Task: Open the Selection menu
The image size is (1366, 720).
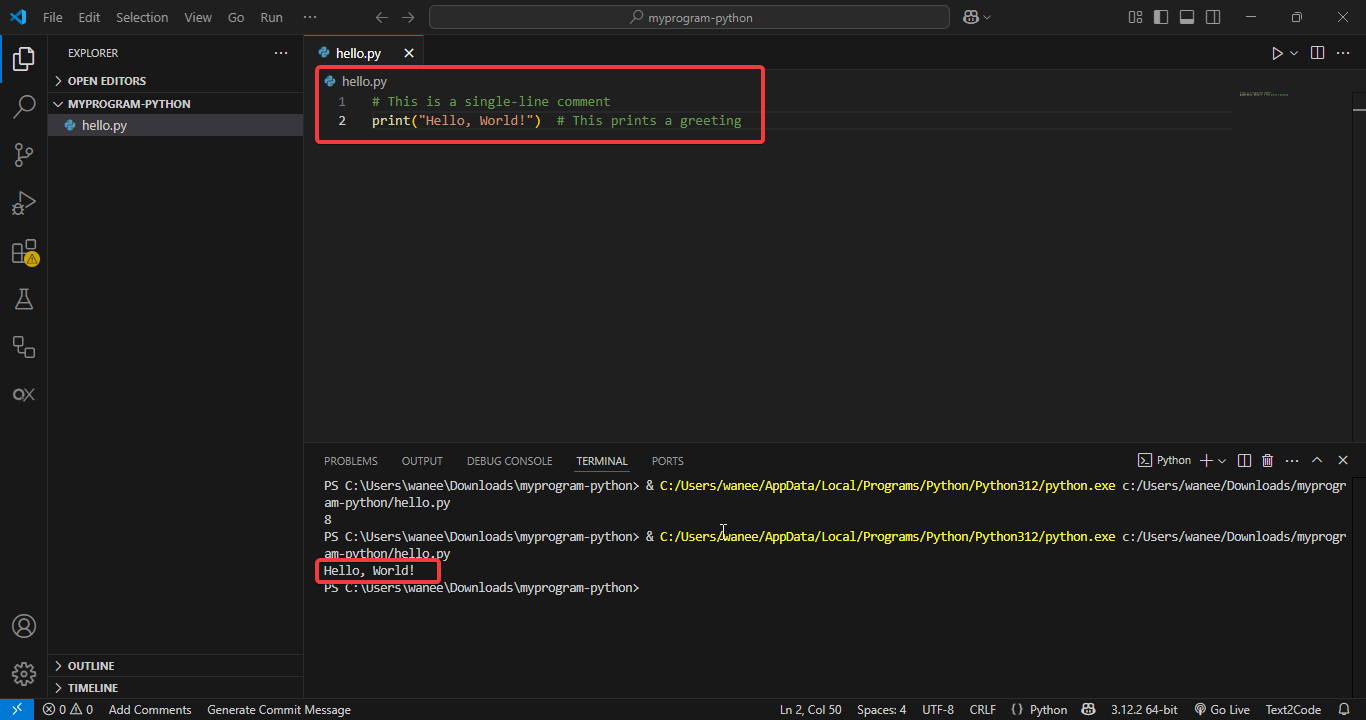Action: (142, 17)
